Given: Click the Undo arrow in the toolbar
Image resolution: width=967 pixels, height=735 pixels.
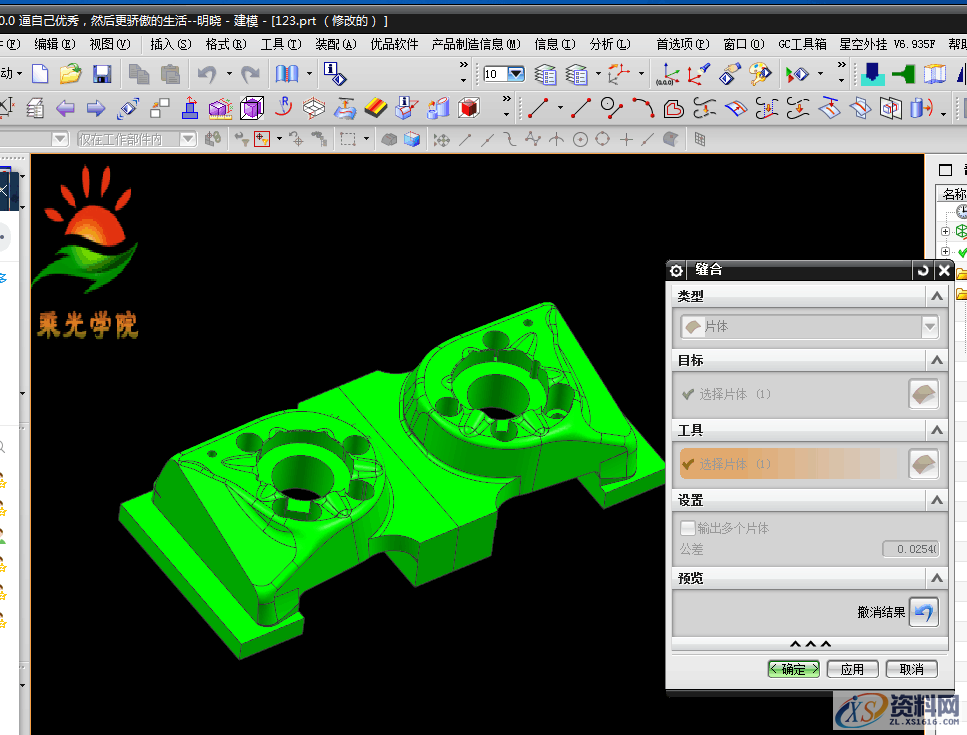Looking at the screenshot, I should [x=207, y=74].
